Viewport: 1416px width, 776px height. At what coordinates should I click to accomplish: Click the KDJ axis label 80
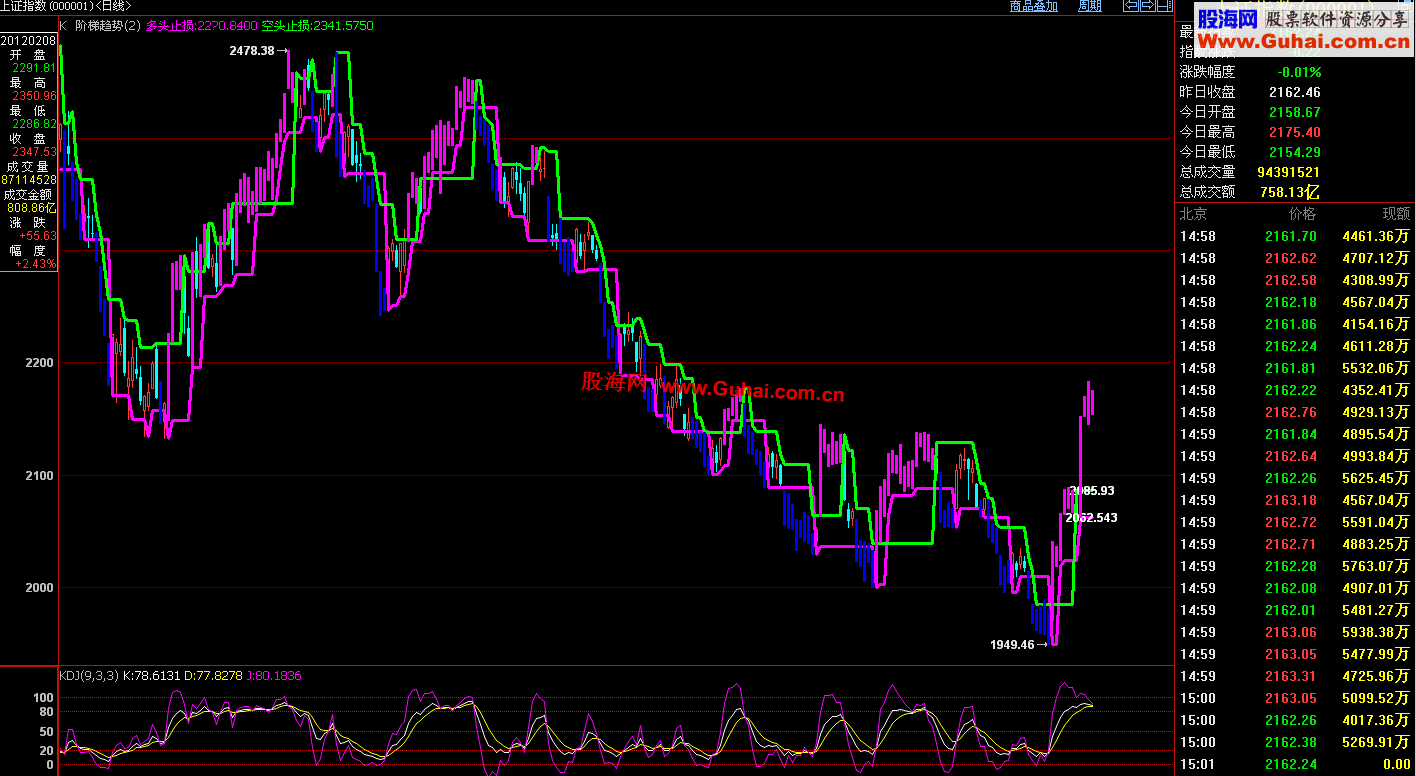46,713
